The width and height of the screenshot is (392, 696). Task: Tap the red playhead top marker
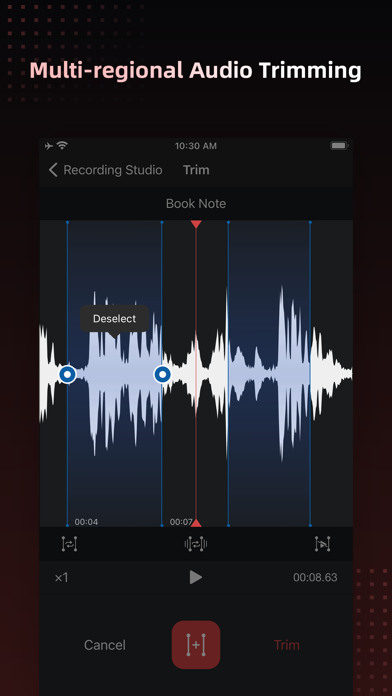[196, 224]
